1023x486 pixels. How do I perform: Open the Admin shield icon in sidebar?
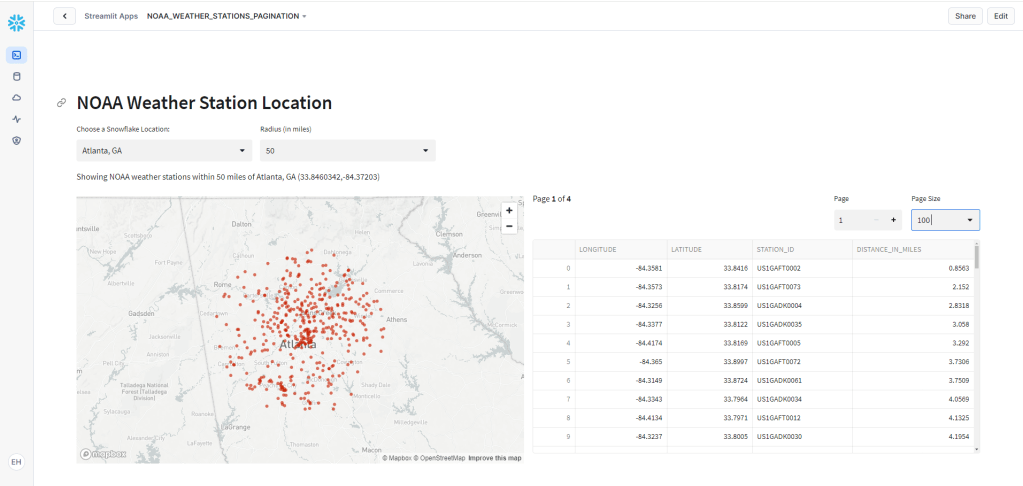coord(16,141)
